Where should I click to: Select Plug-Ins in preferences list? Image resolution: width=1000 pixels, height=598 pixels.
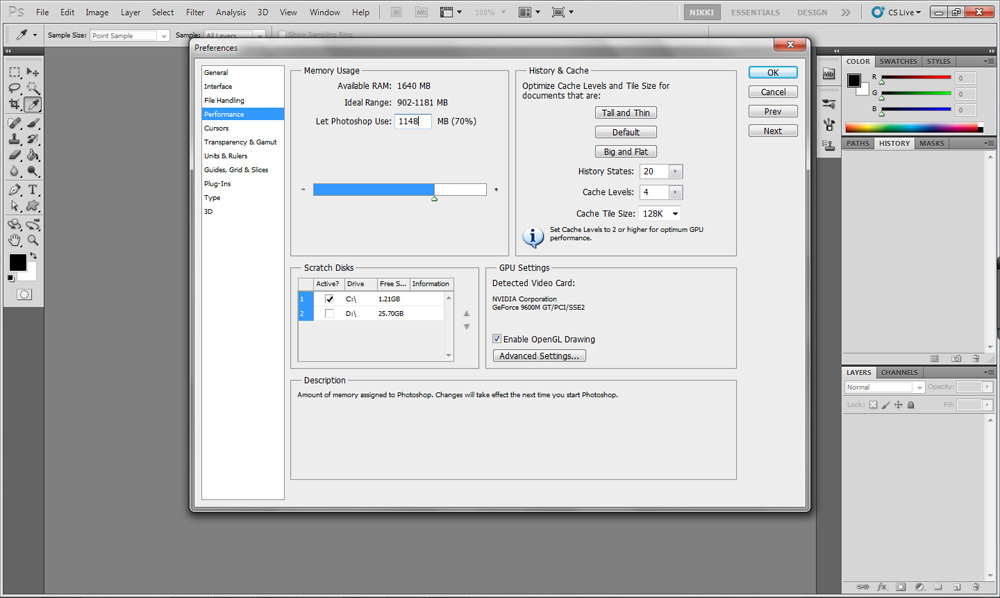217,184
